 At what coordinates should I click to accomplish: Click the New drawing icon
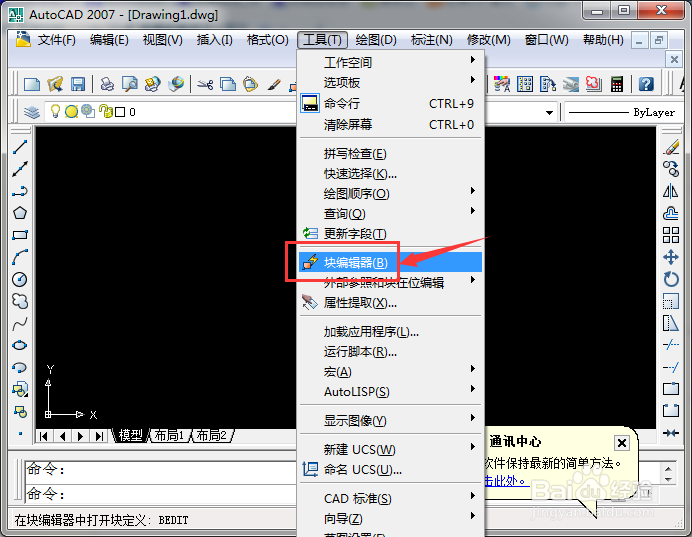[x=32, y=84]
